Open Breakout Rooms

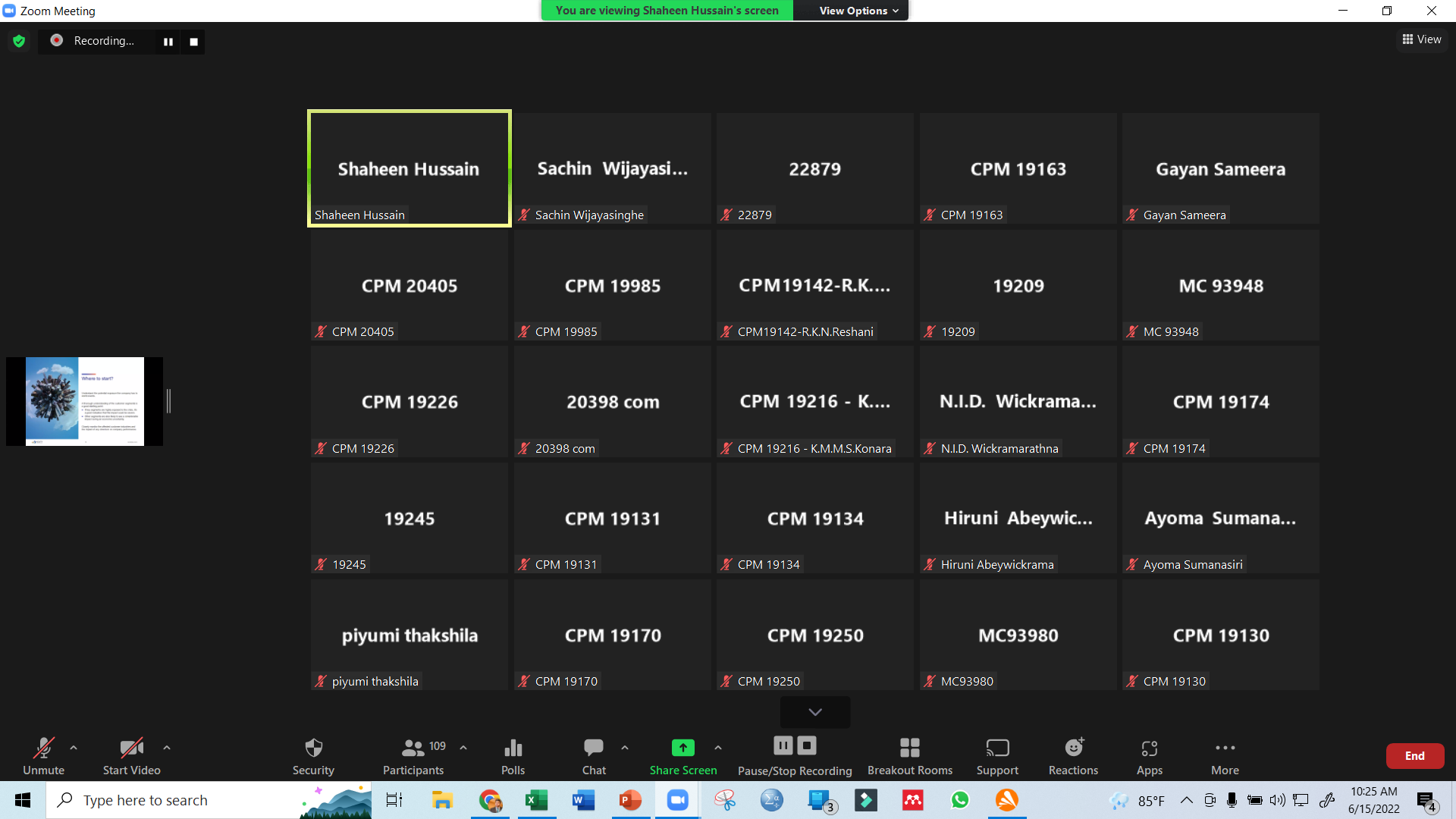click(x=909, y=756)
